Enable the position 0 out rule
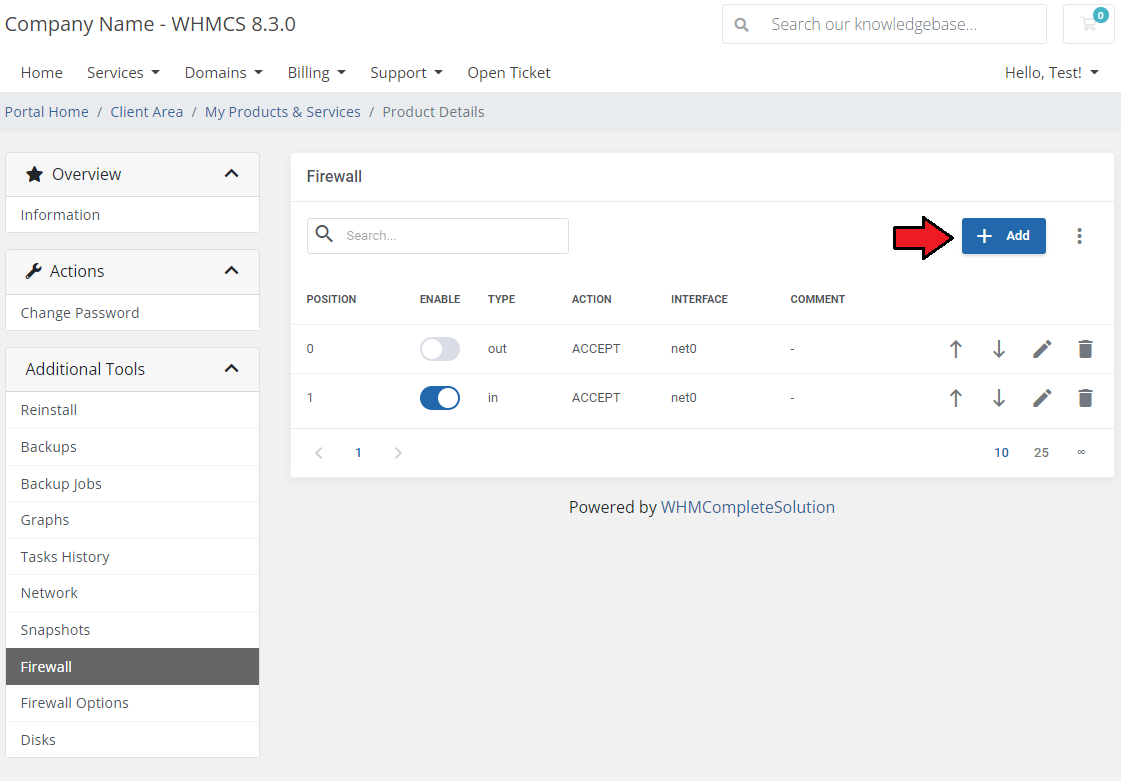The height and width of the screenshot is (781, 1121). (x=440, y=349)
